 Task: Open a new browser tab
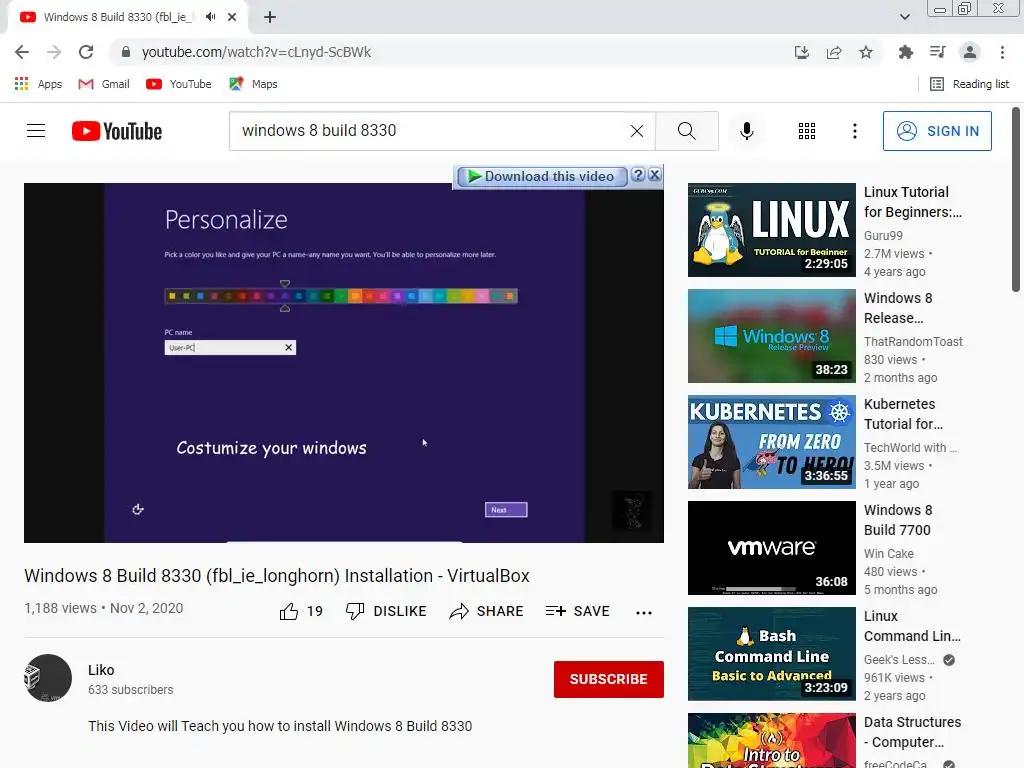pyautogui.click(x=270, y=17)
